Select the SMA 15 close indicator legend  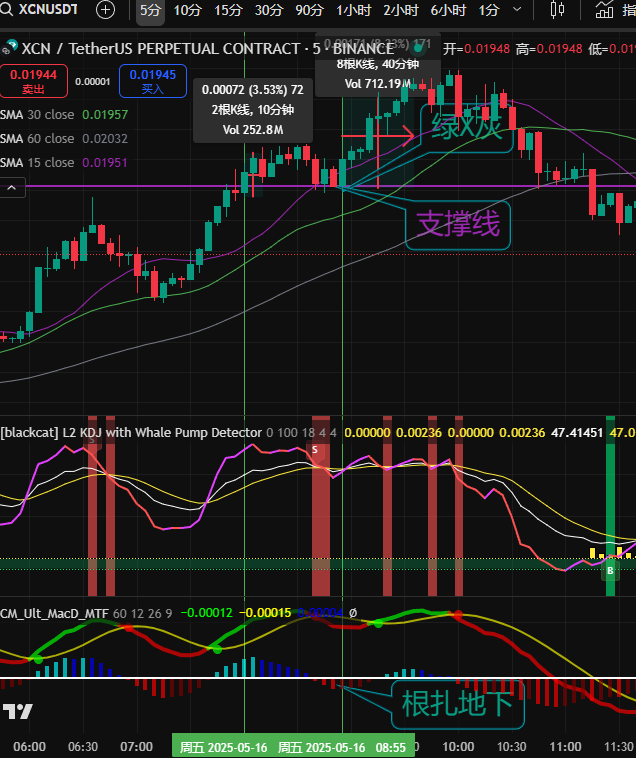tap(64, 162)
